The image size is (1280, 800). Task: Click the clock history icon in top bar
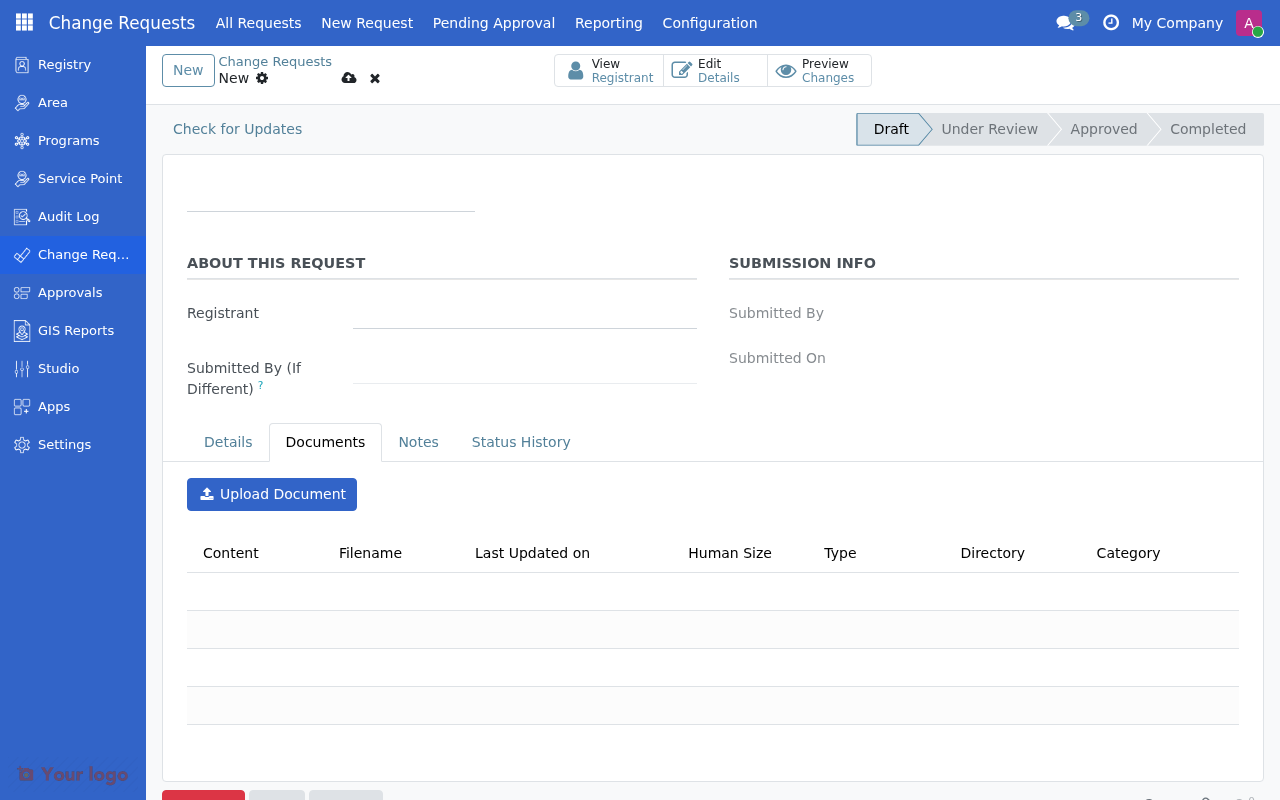1110,22
